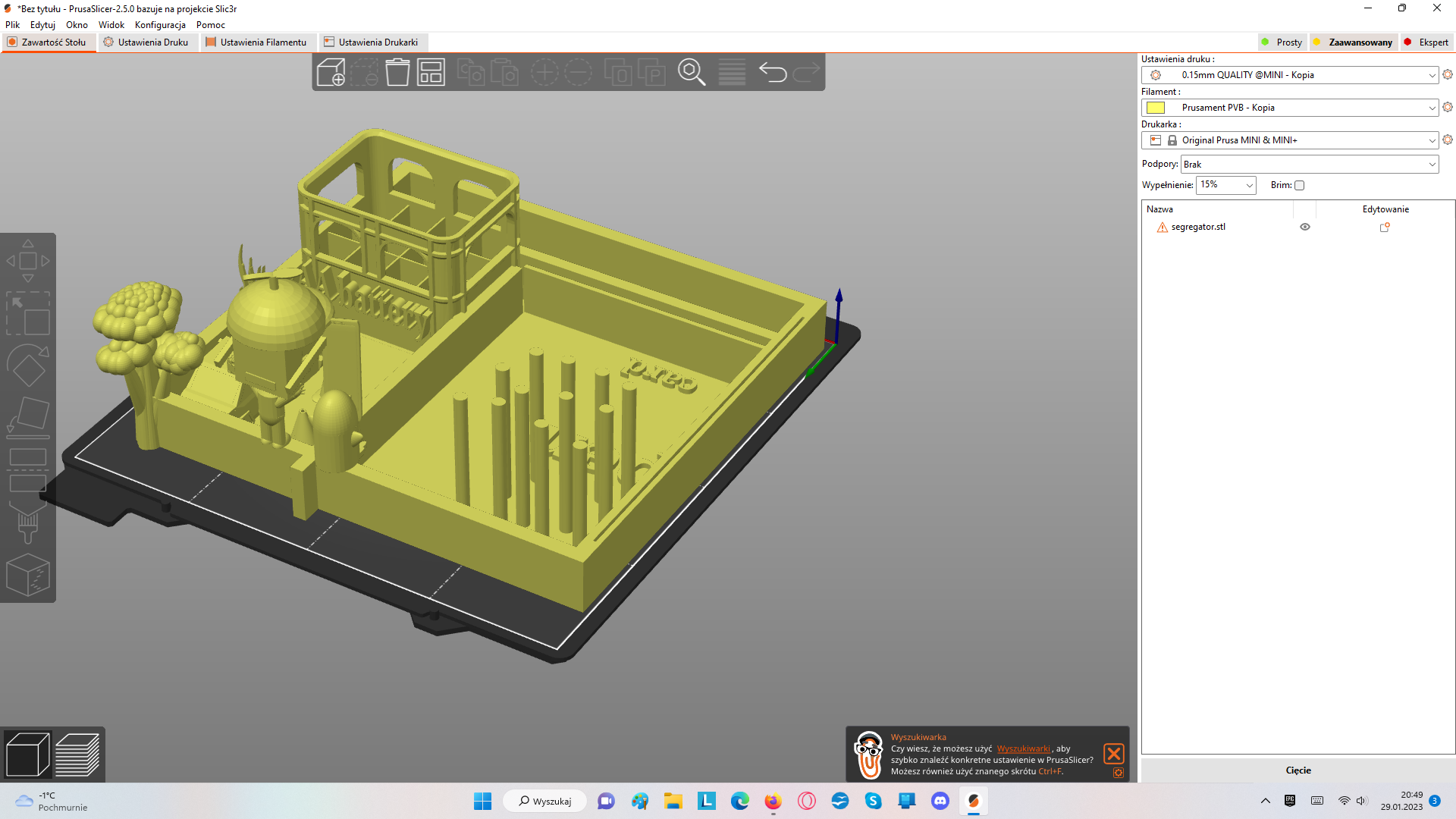Open Discord from the taskbar
The width and height of the screenshot is (1456, 819).
pyautogui.click(x=940, y=801)
